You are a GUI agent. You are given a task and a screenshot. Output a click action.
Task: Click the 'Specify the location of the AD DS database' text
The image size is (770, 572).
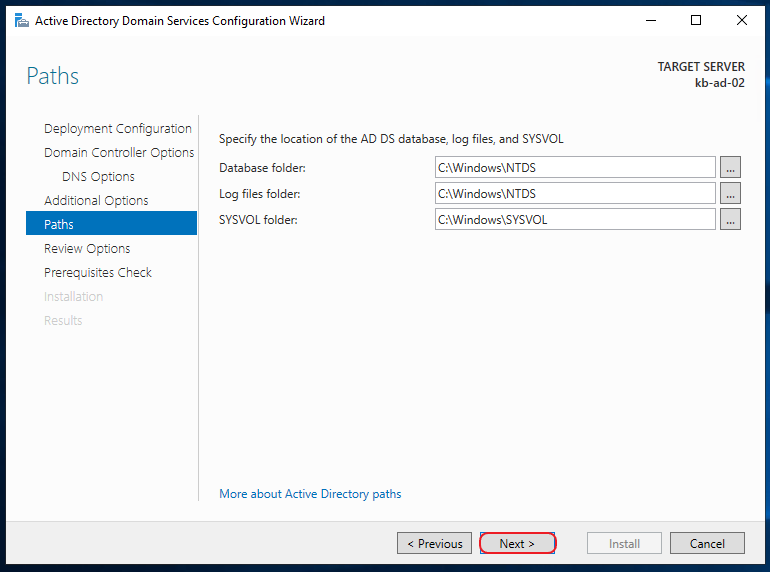point(391,139)
